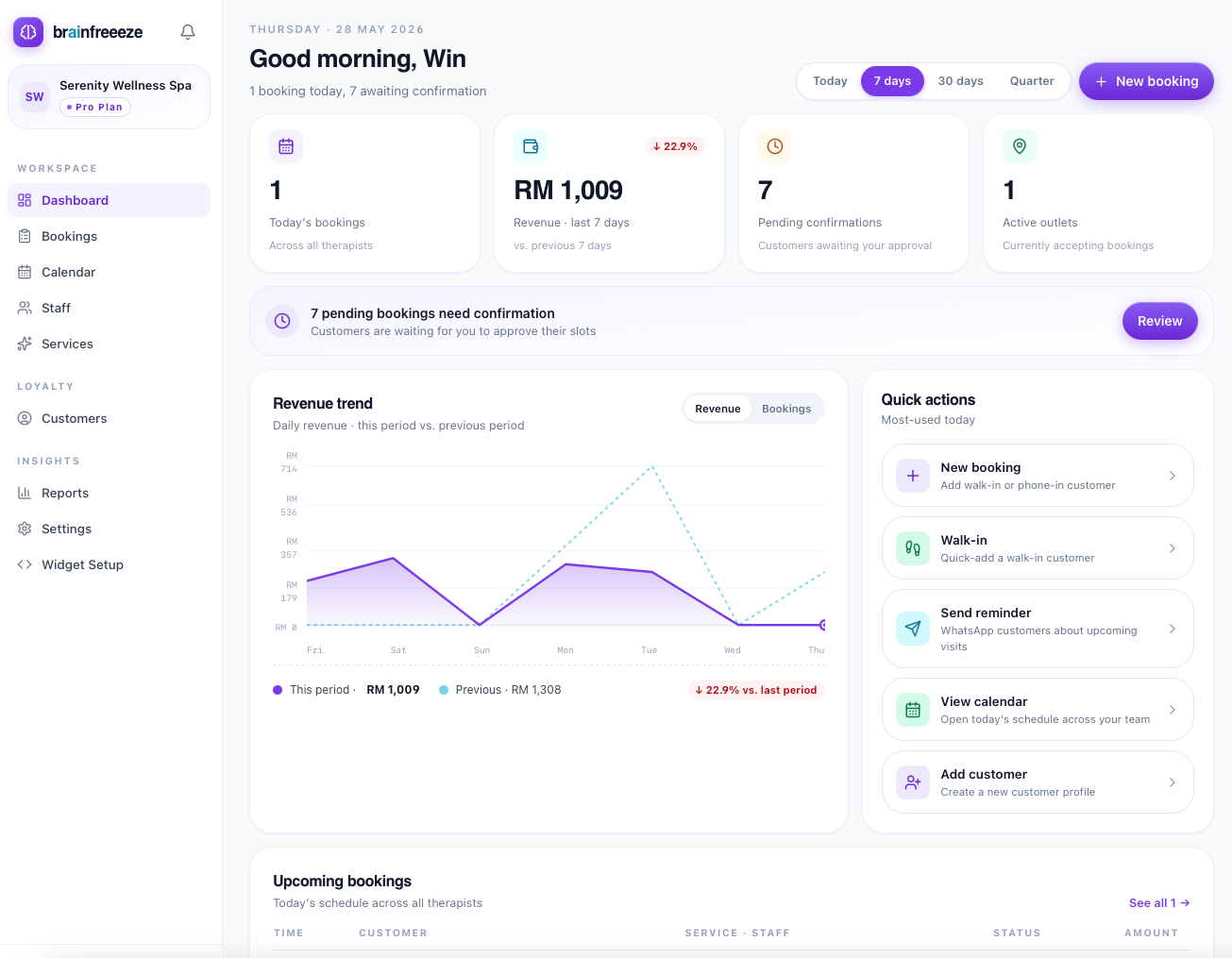Click the 22.9% vs. last period badge
Image resolution: width=1232 pixels, height=958 pixels.
756,690
